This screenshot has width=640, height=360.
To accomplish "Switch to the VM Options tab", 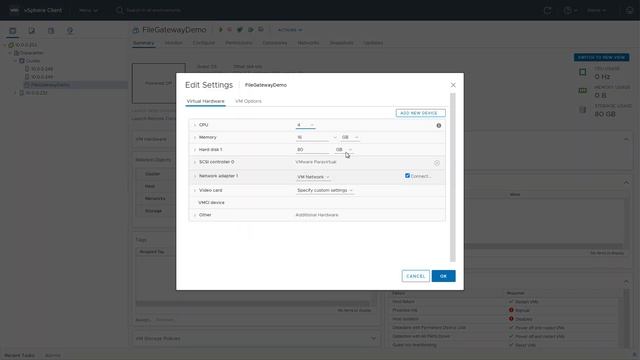I will point(248,101).
